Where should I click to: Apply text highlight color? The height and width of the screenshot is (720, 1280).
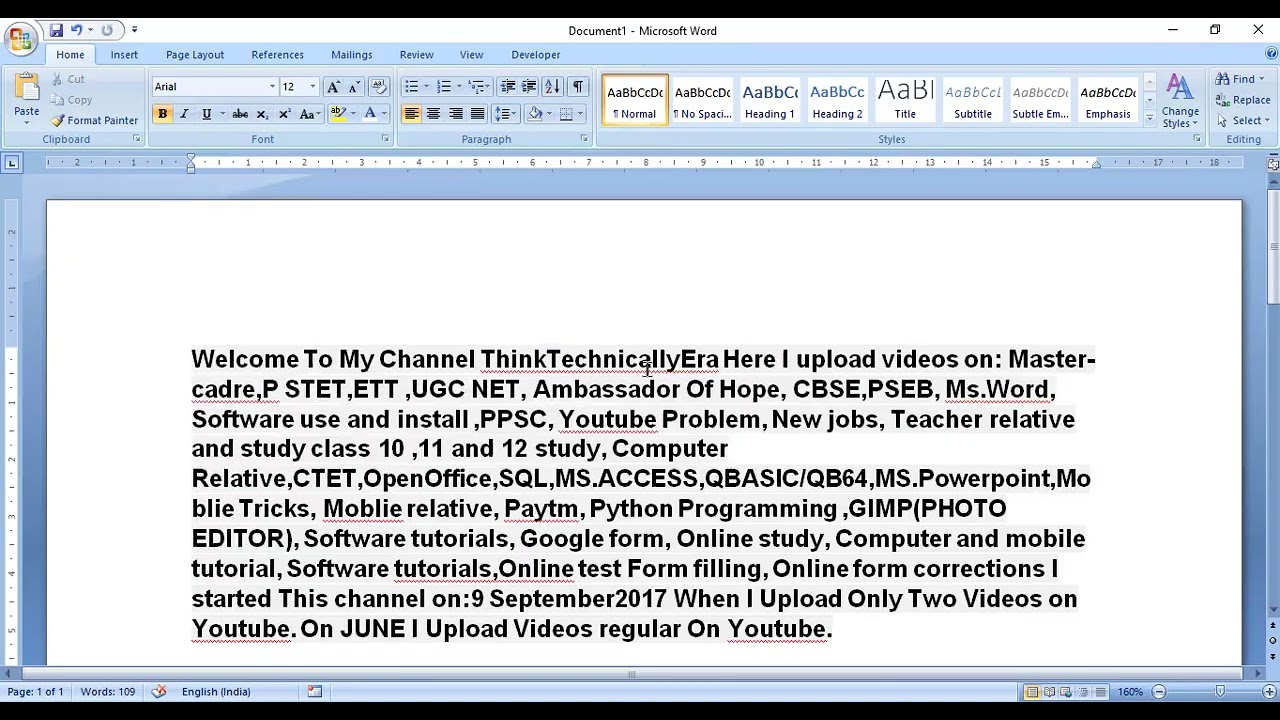point(338,114)
